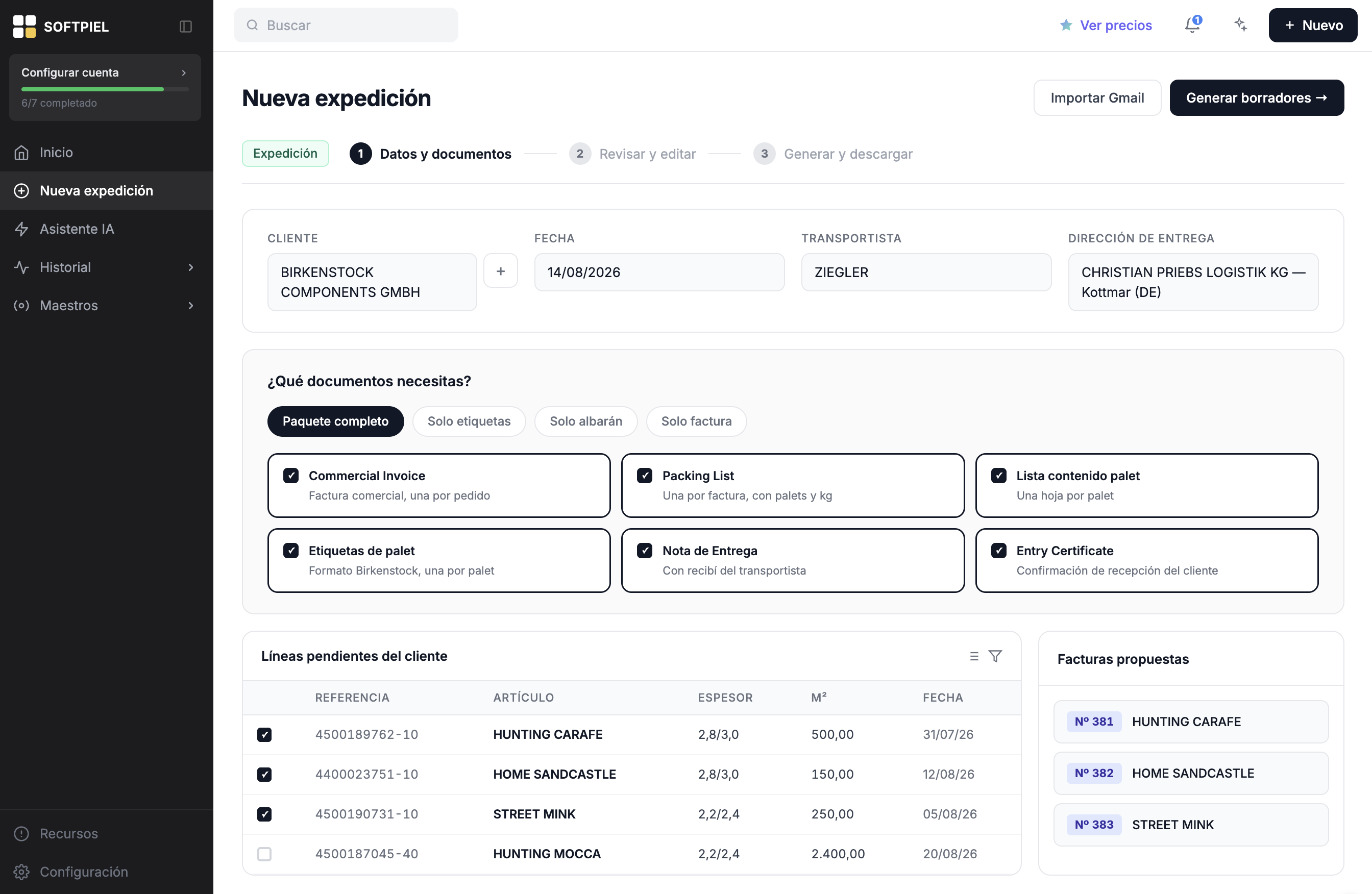
Task: Open Configuración in the sidebar
Action: (107, 871)
